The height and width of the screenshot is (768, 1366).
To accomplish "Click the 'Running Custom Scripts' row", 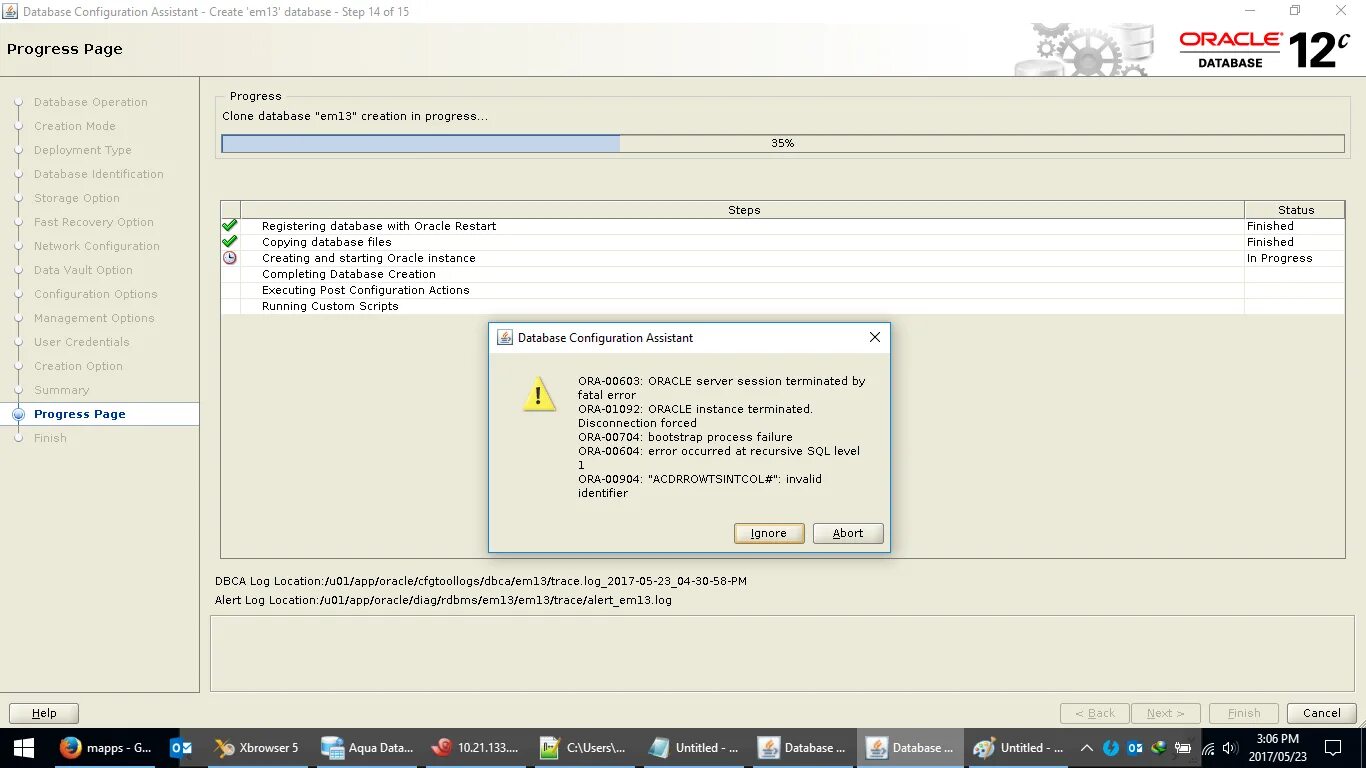I will (783, 306).
